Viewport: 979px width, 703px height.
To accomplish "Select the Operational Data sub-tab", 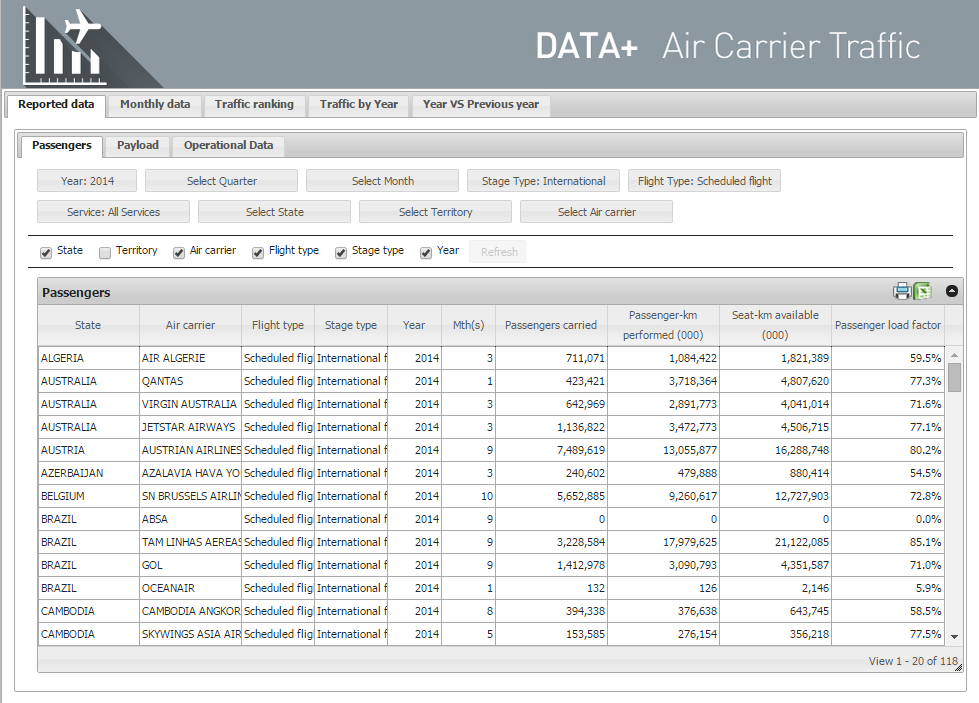I will click(x=229, y=145).
